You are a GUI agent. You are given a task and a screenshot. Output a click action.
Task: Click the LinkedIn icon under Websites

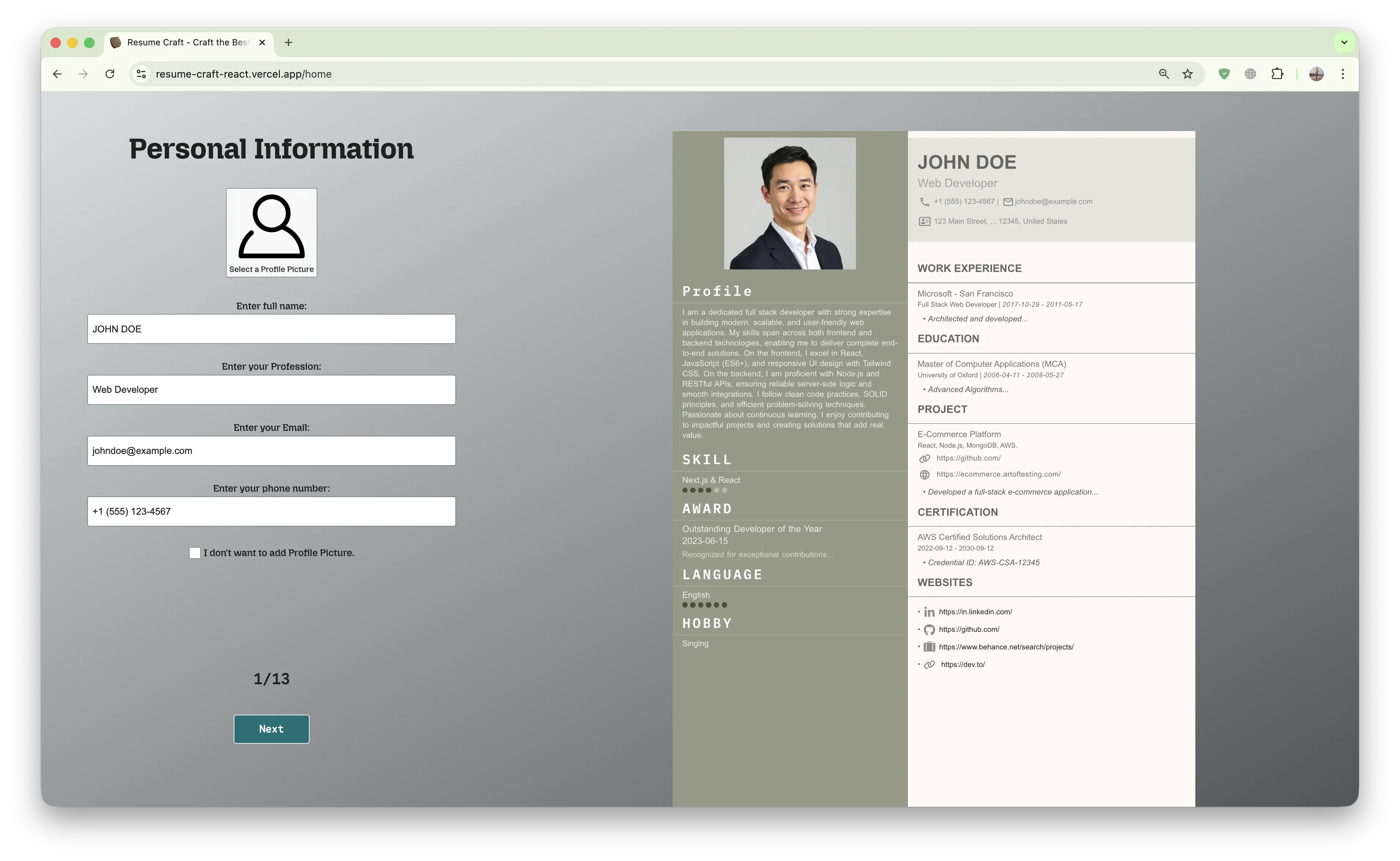tap(930, 612)
